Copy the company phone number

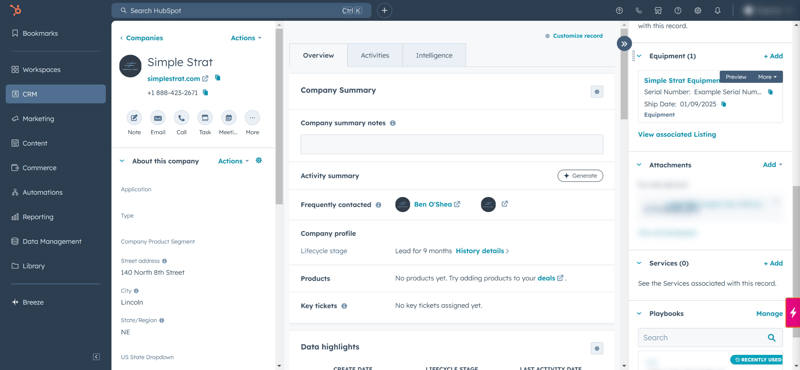(x=206, y=92)
